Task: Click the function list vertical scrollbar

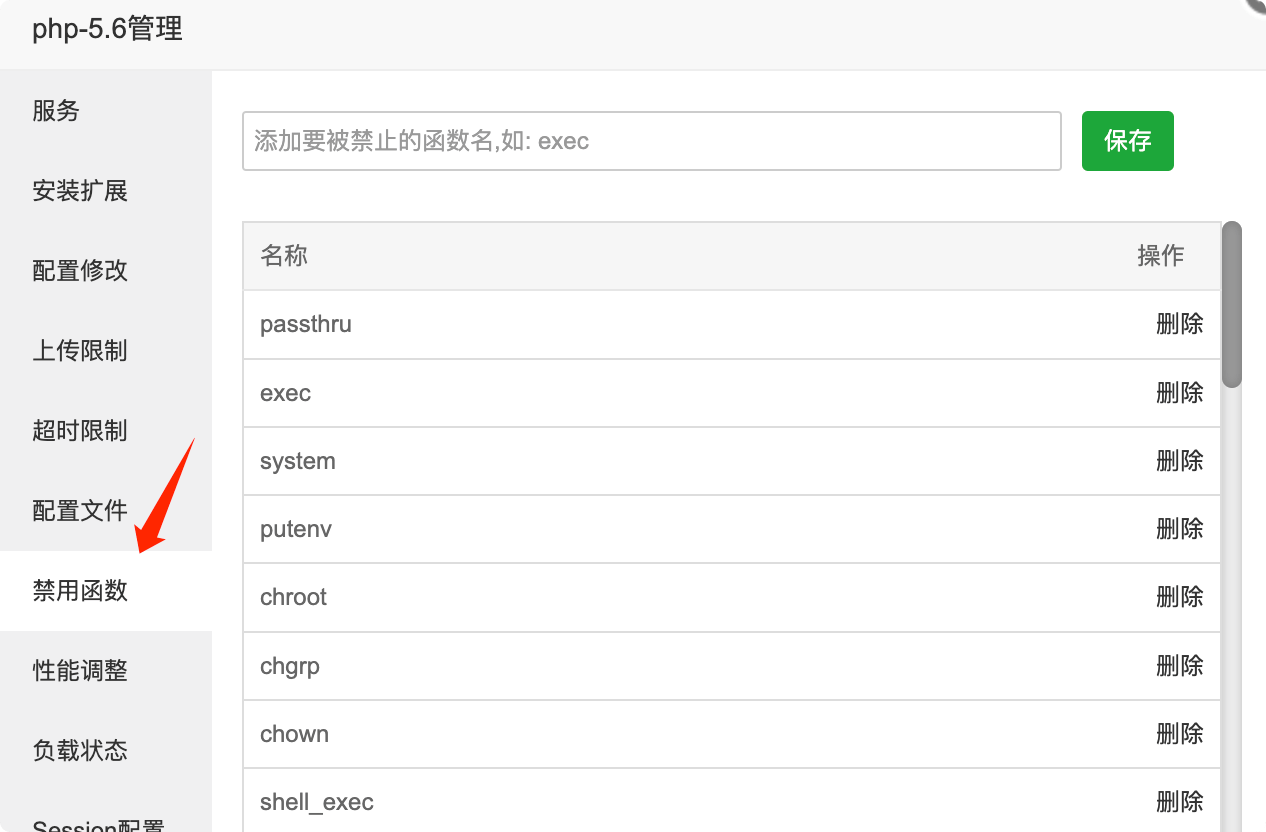Action: pos(1232,304)
